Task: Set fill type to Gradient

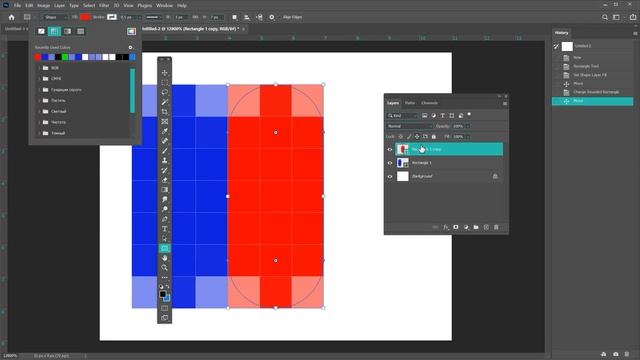Action: coord(67,31)
